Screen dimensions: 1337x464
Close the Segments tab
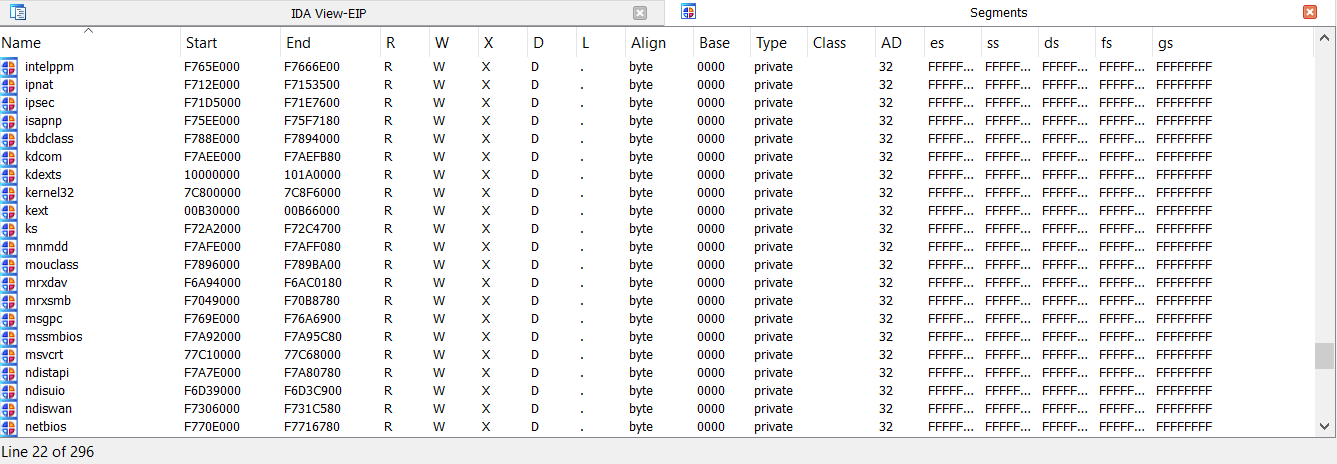coord(1310,13)
